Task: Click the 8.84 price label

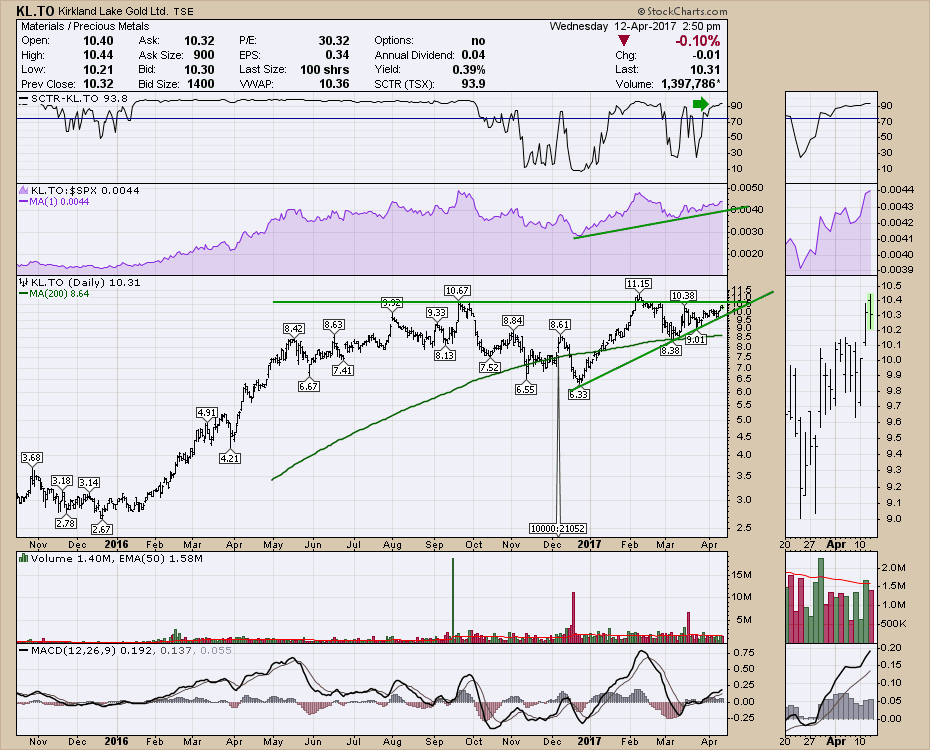Action: pyautogui.click(x=512, y=321)
